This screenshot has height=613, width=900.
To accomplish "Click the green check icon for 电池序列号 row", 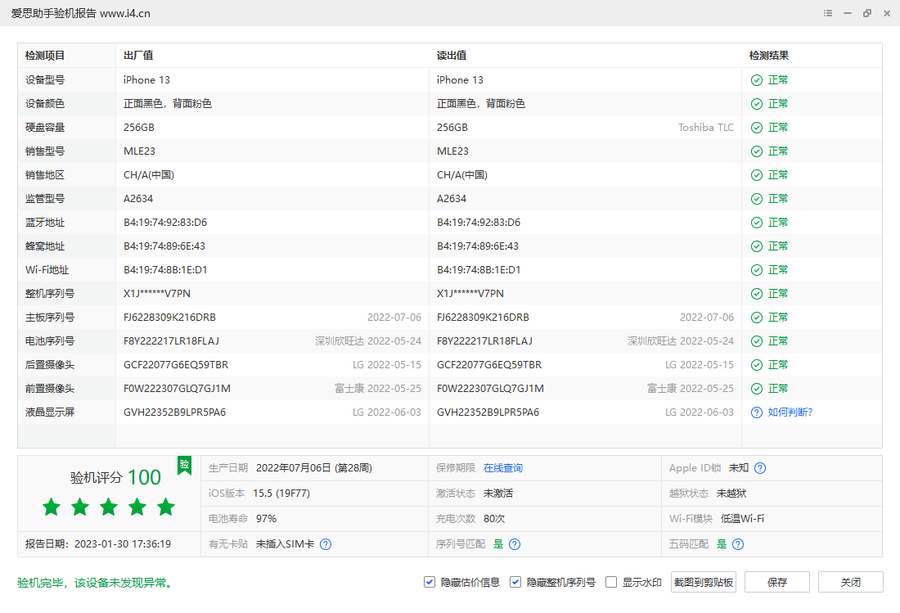I will (x=757, y=341).
